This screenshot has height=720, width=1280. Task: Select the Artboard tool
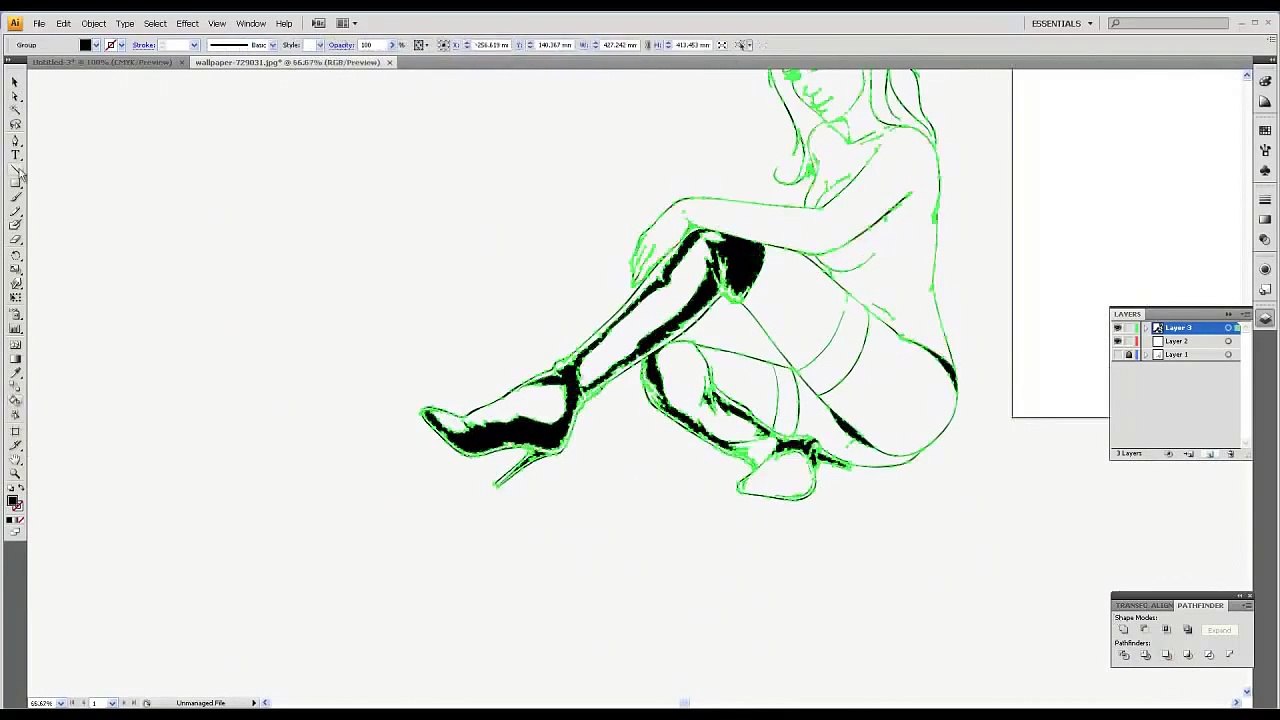coord(15,431)
